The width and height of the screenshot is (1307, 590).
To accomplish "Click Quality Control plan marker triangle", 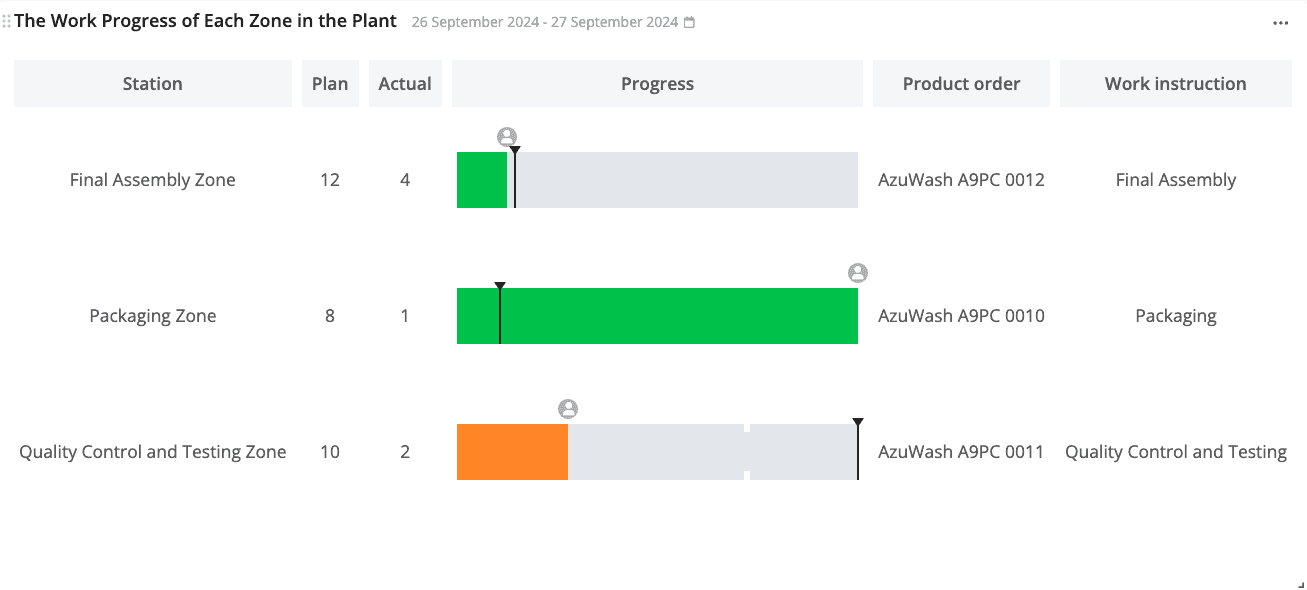I will pyautogui.click(x=858, y=423).
